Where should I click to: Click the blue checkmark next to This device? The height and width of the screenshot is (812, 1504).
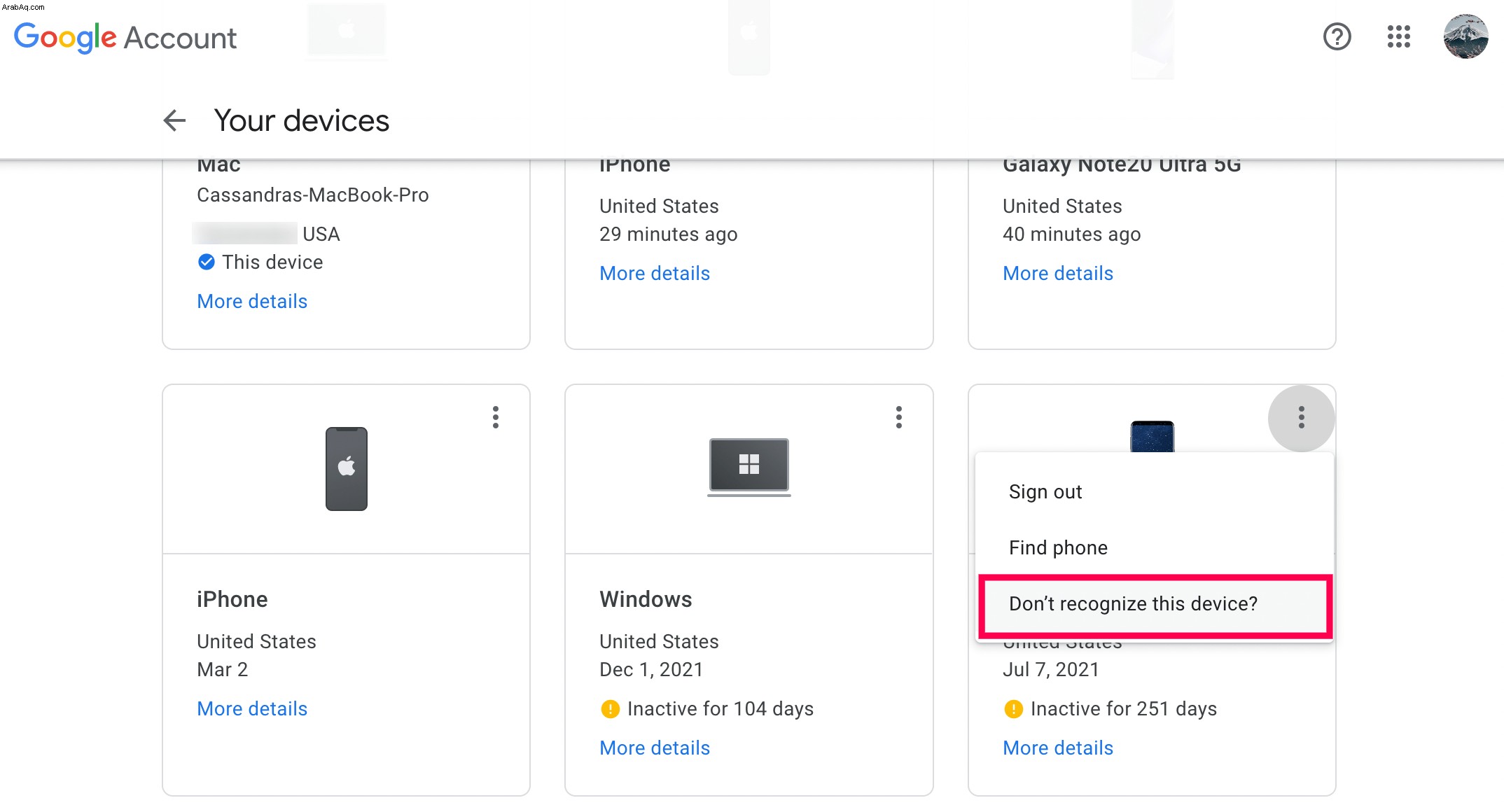click(207, 262)
